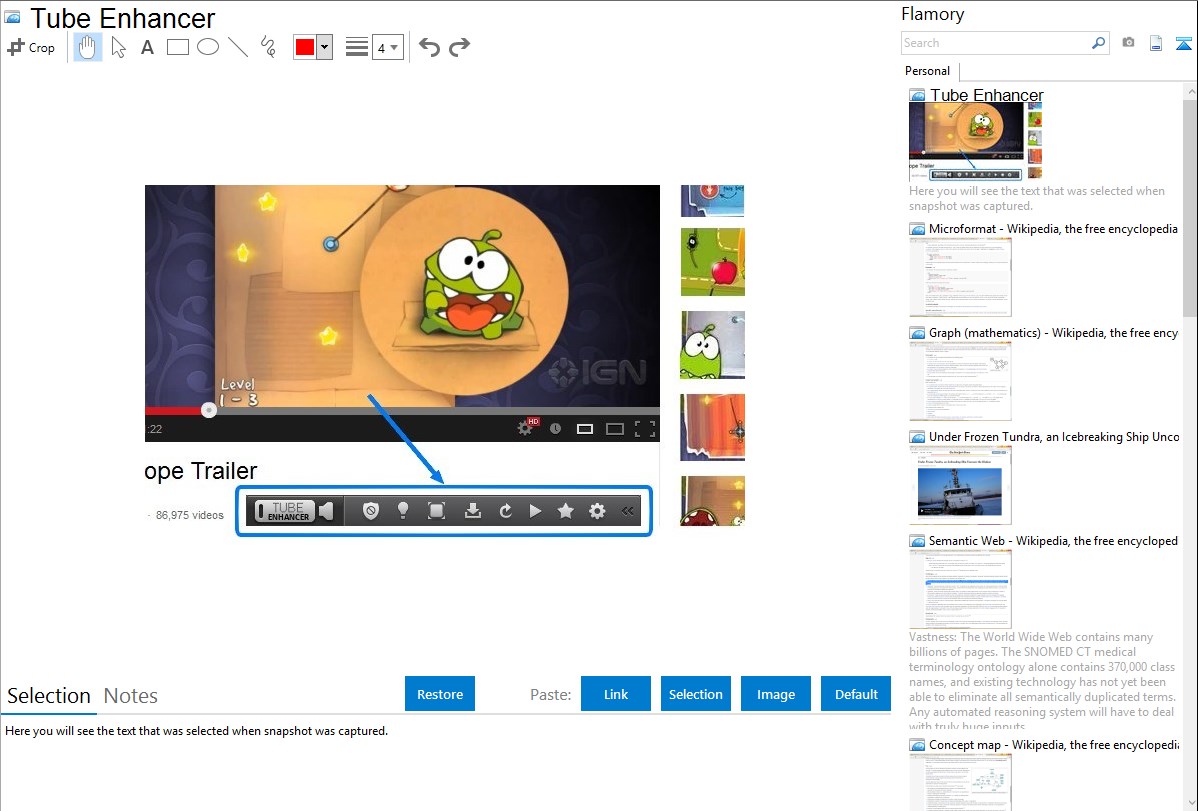Expand the line thickness dropdown
The width and height of the screenshot is (1198, 811).
(x=387, y=47)
